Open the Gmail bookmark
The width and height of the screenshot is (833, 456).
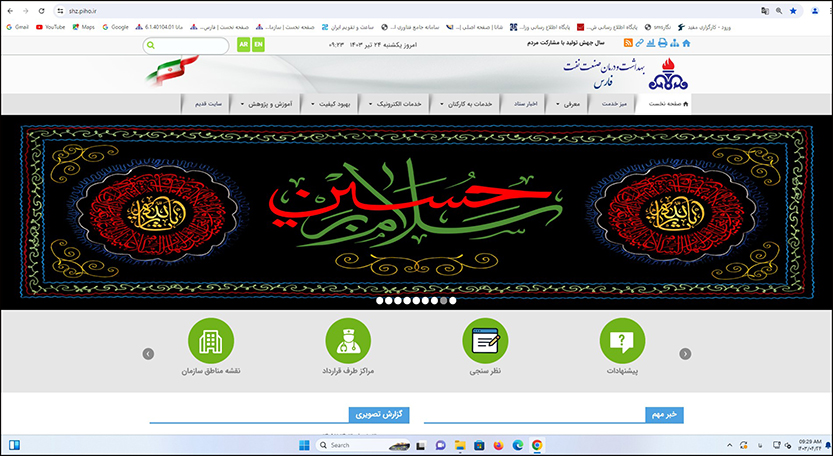pyautogui.click(x=17, y=27)
